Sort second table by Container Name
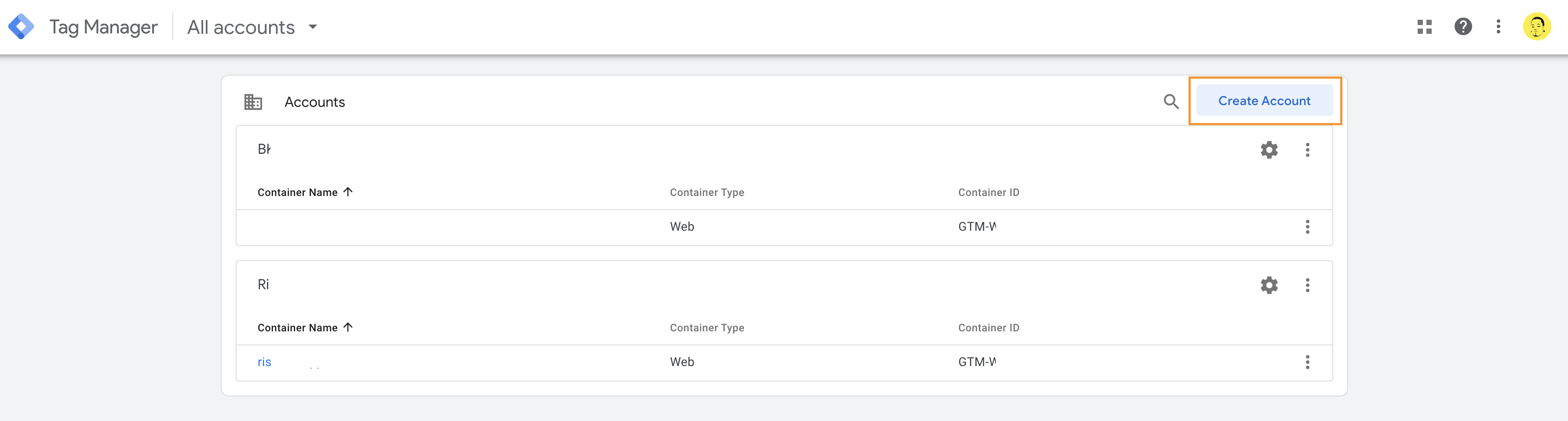1568x421 pixels. click(305, 327)
